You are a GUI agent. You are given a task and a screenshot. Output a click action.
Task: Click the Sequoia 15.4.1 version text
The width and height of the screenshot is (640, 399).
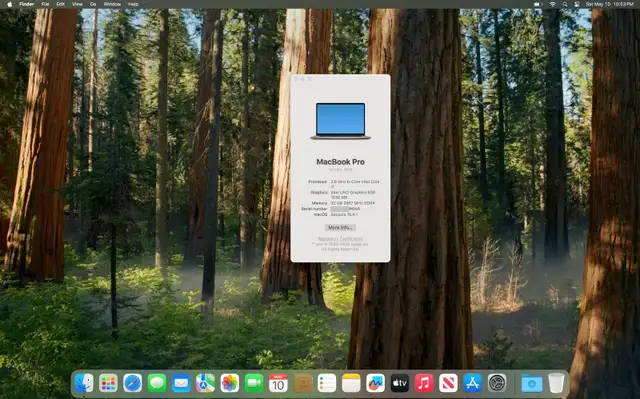[344, 214]
